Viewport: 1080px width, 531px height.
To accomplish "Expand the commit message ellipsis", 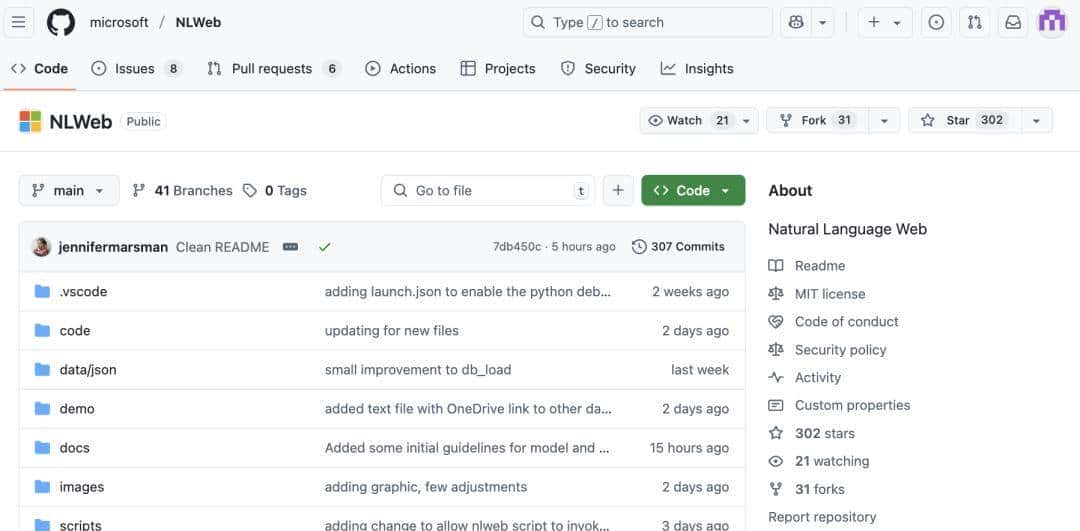I will 291,247.
